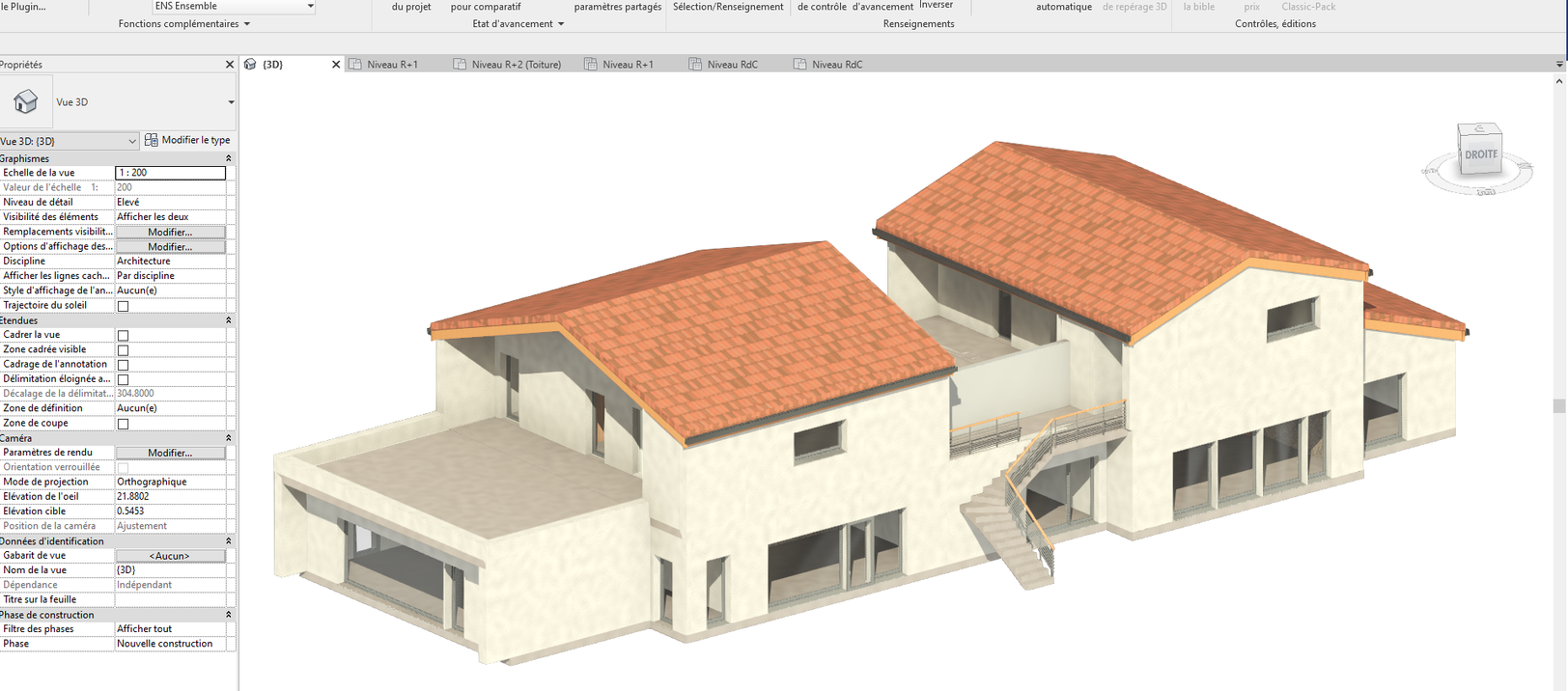The width and height of the screenshot is (1568, 691).
Task: Expand Etat d'avancement panel dropdown
Action: (x=561, y=24)
